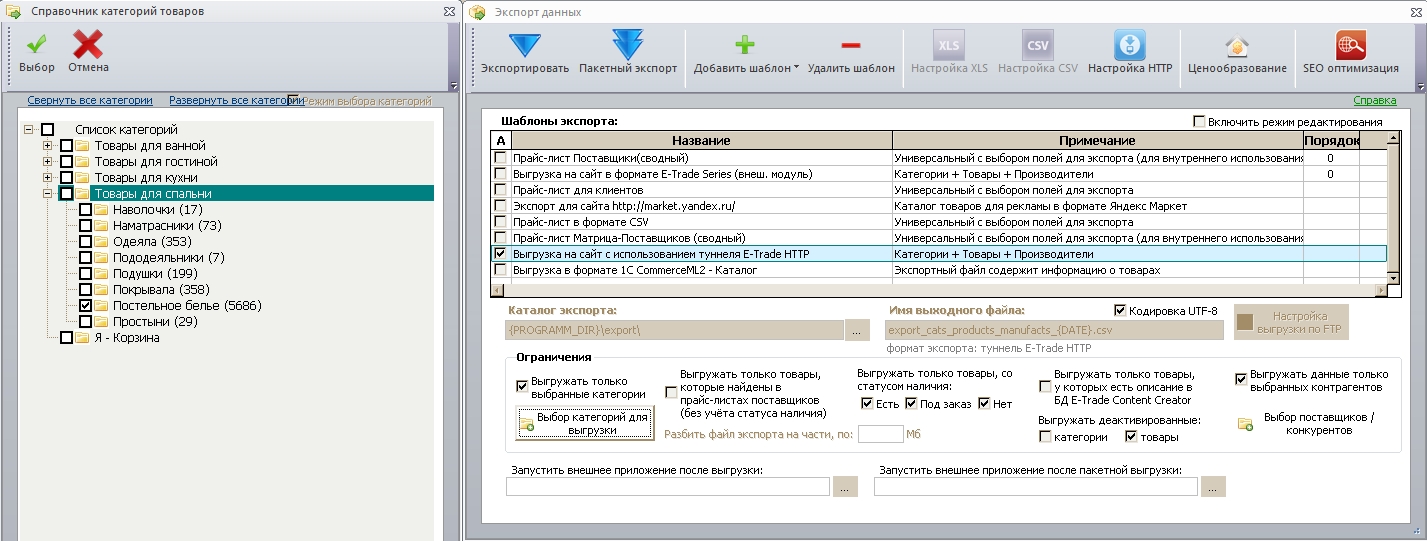
Task: Open Настройка HTTP toolbar icon
Action: 1130,45
